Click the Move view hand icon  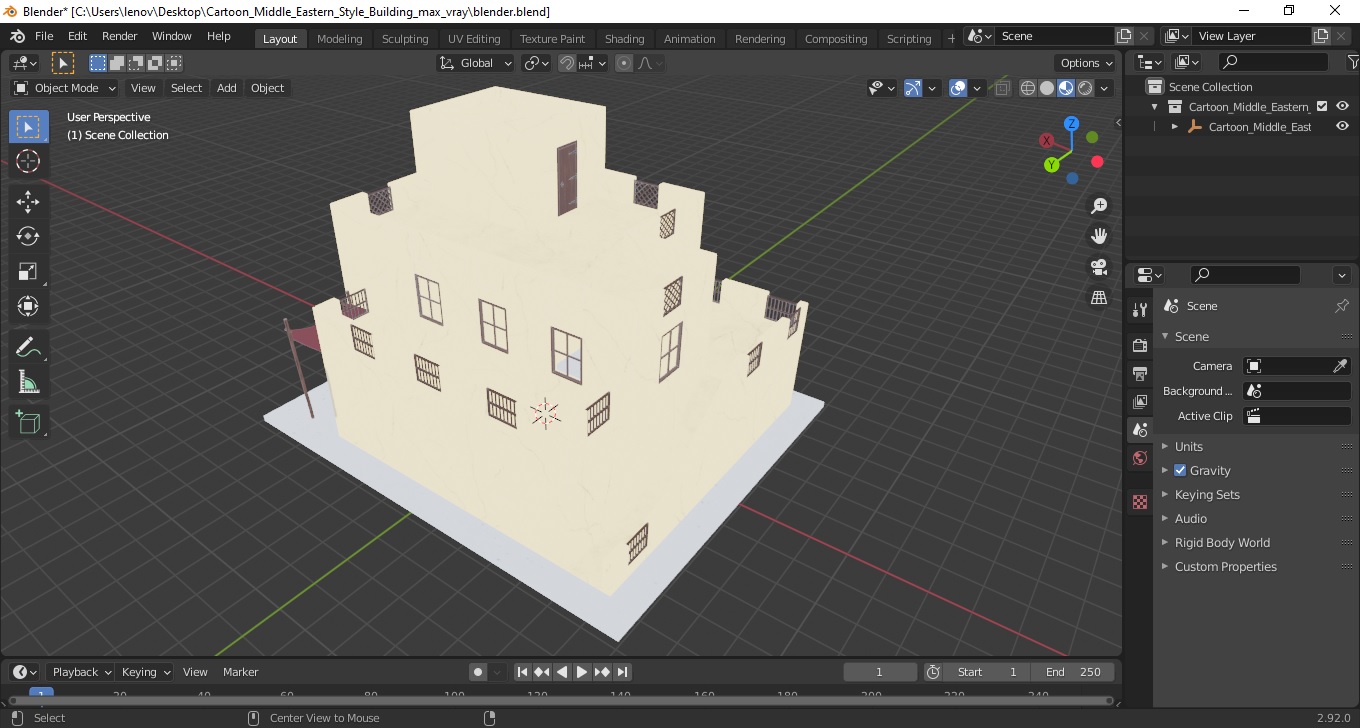1099,236
